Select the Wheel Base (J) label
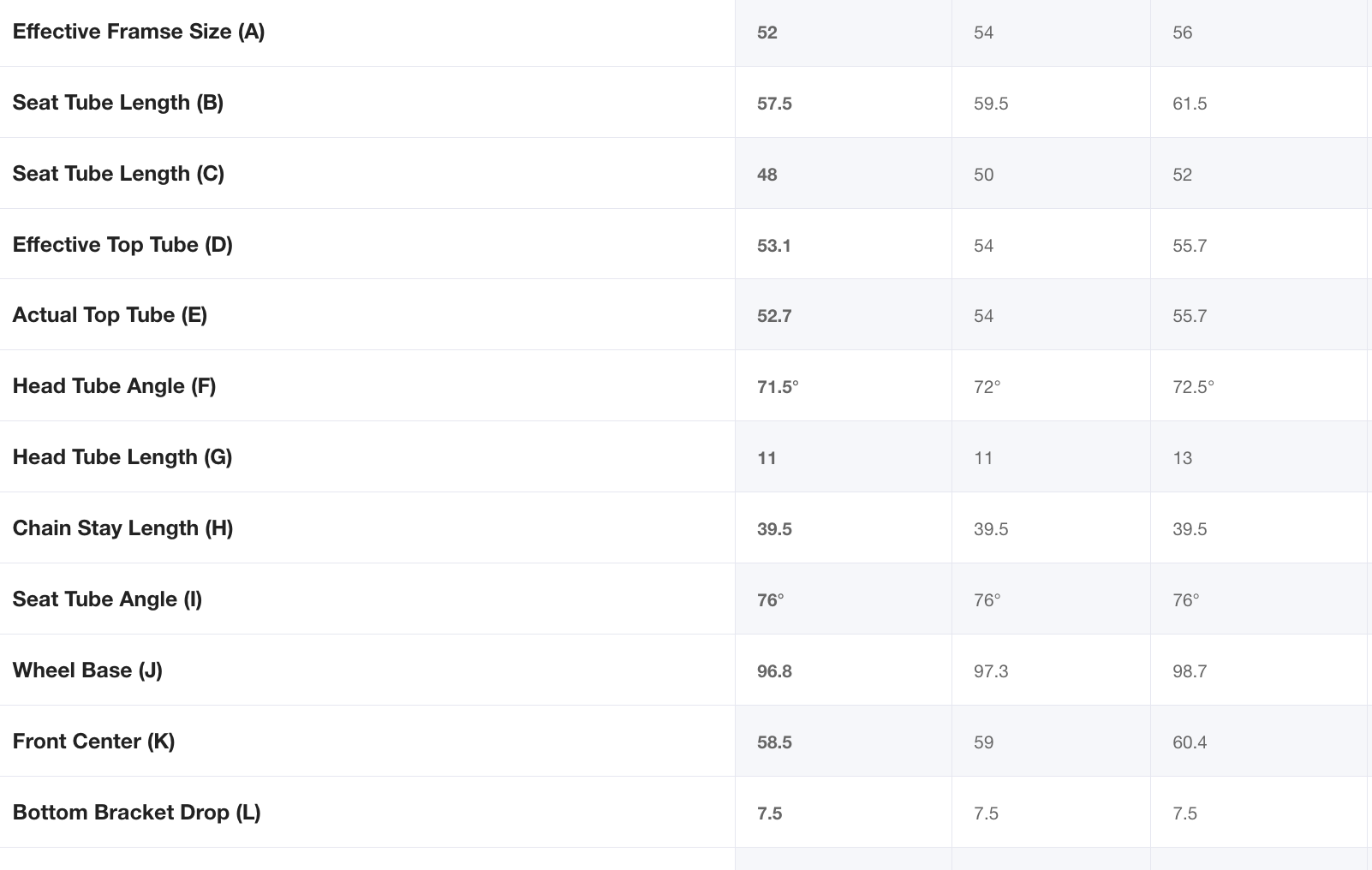 [x=87, y=670]
